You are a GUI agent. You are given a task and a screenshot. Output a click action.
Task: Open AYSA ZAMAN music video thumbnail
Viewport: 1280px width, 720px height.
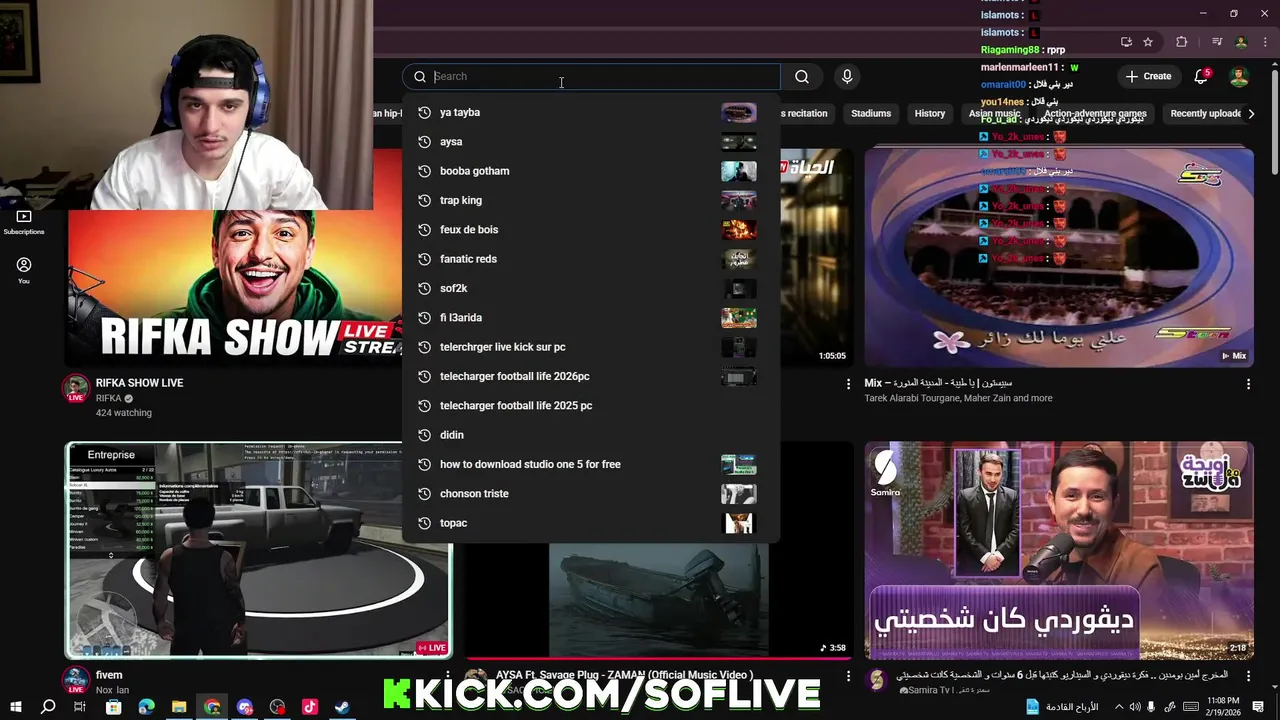pos(657,601)
